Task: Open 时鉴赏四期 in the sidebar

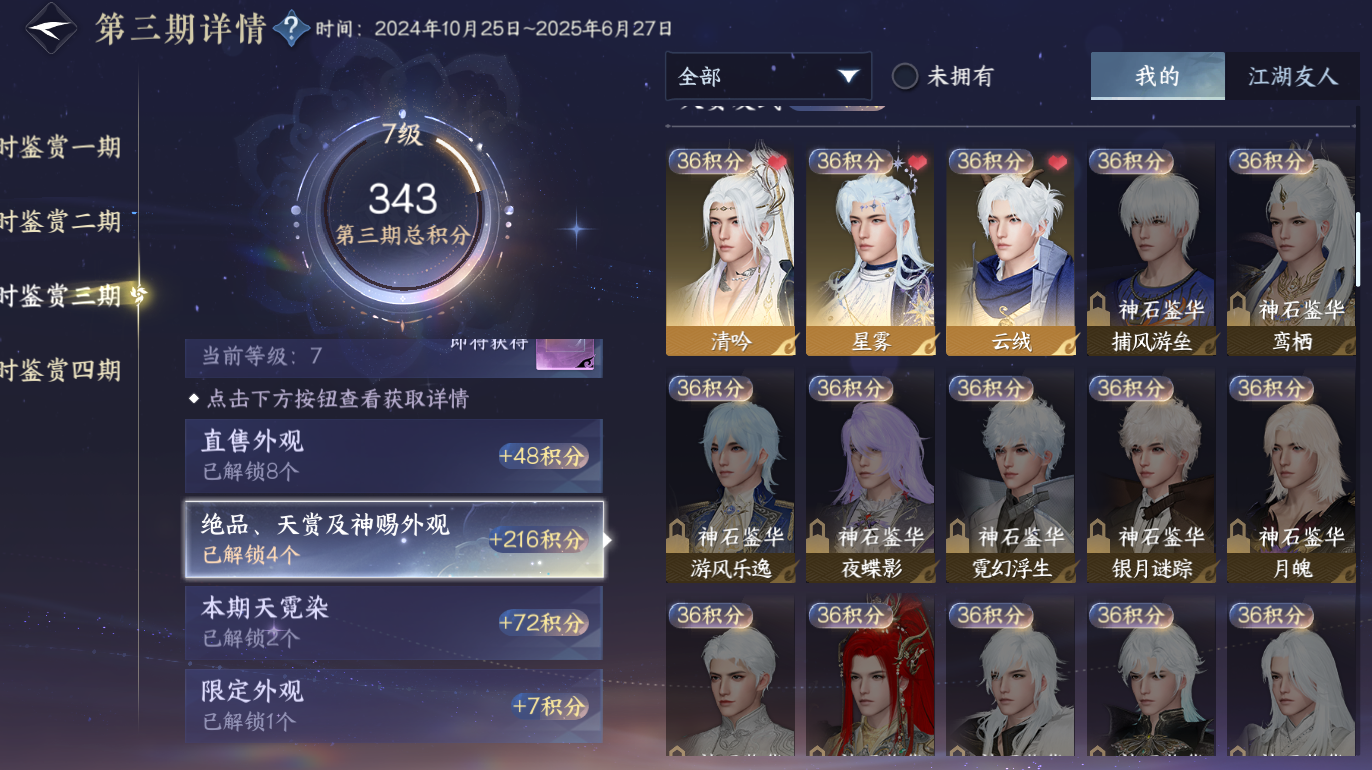Action: tap(60, 371)
